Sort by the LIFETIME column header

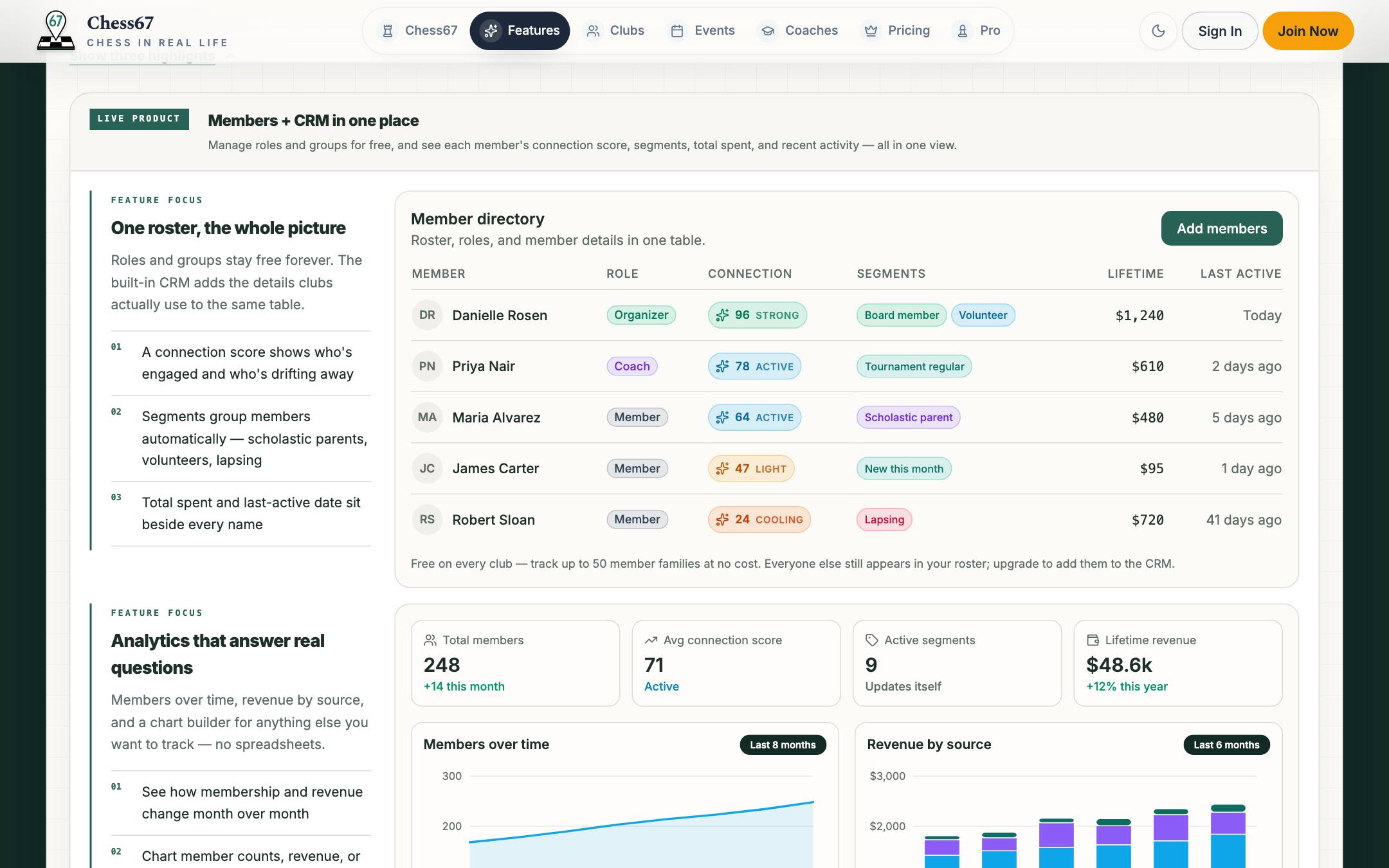[x=1136, y=274]
